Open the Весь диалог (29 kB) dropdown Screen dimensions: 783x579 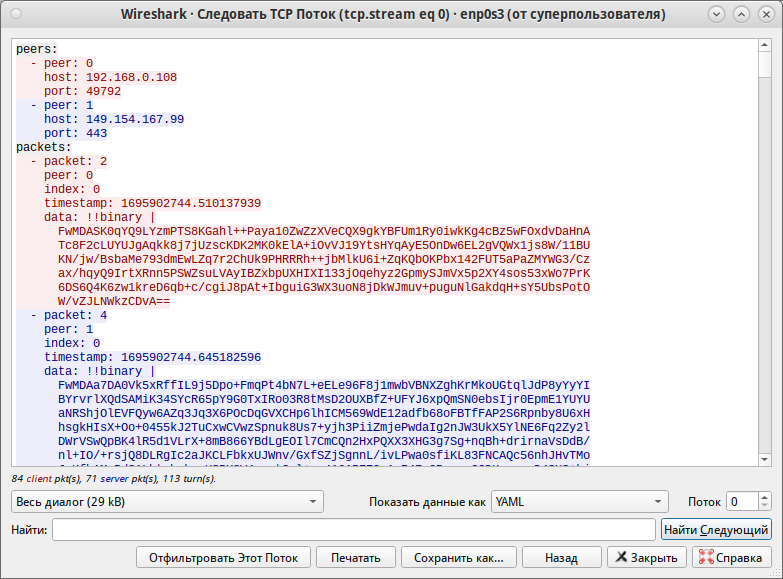(167, 502)
